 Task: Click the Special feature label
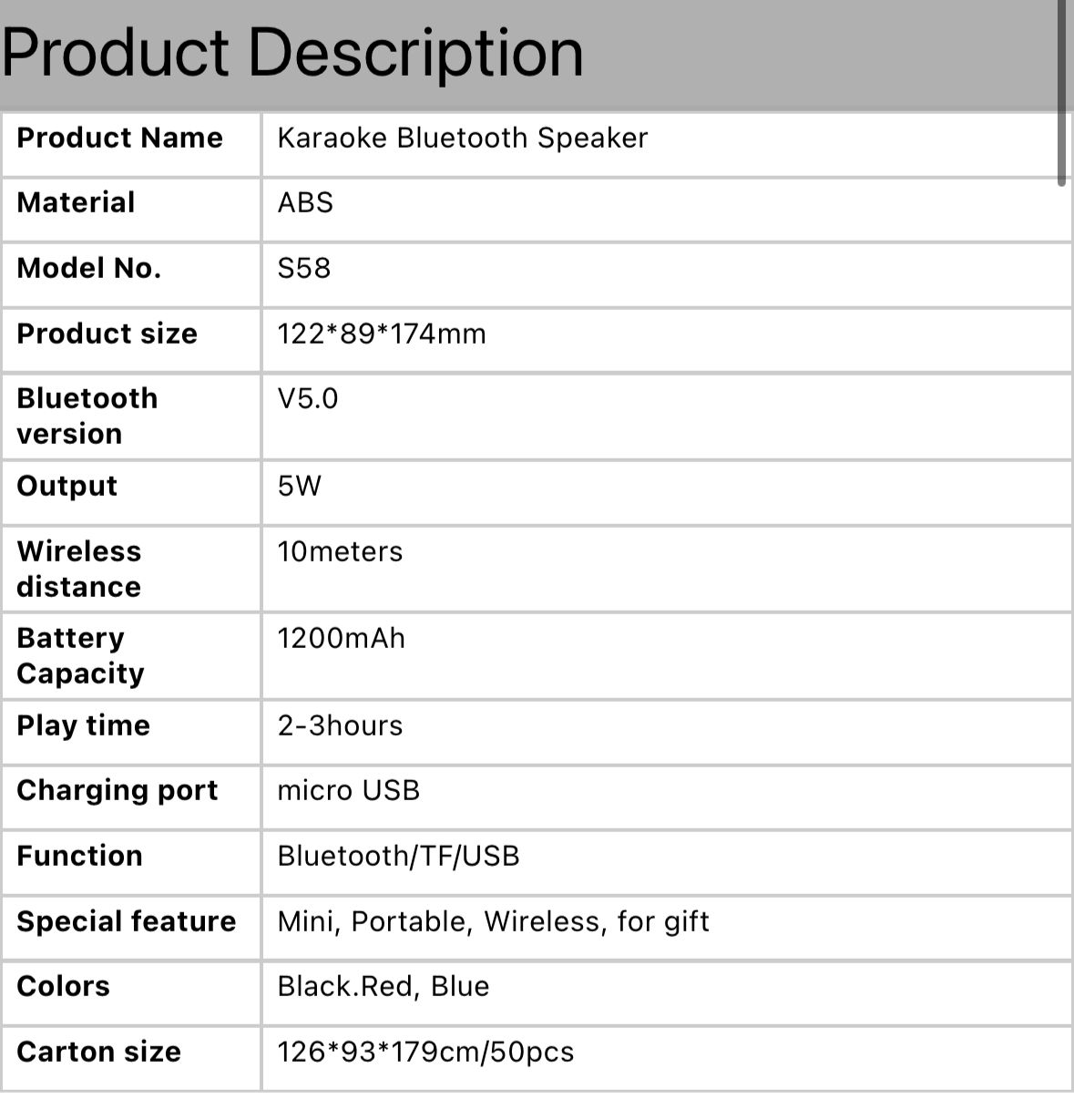(127, 922)
